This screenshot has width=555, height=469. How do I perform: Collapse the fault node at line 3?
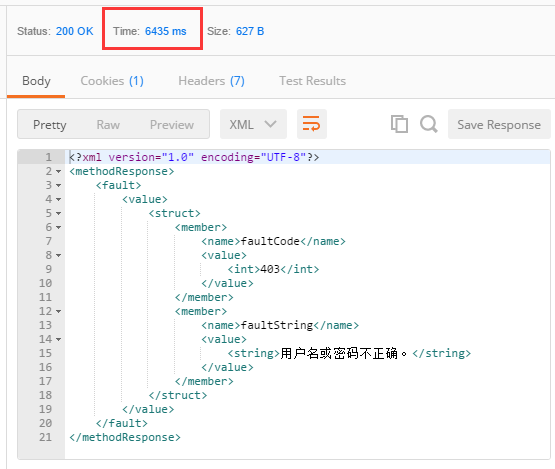(58, 185)
